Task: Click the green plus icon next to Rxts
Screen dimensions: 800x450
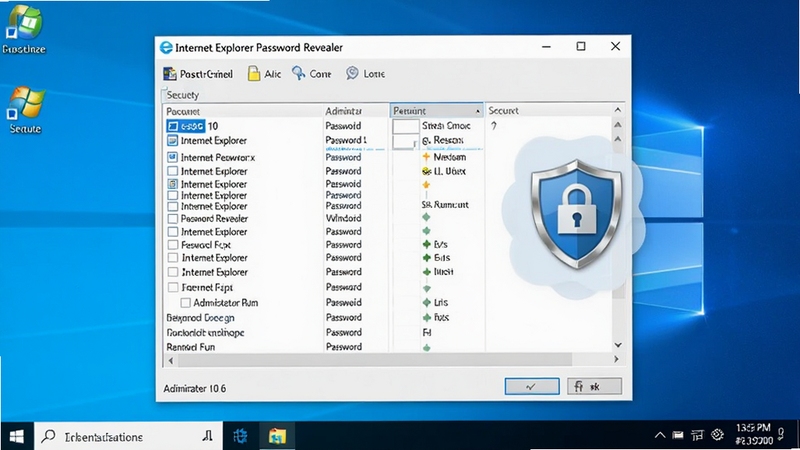Action: [427, 317]
